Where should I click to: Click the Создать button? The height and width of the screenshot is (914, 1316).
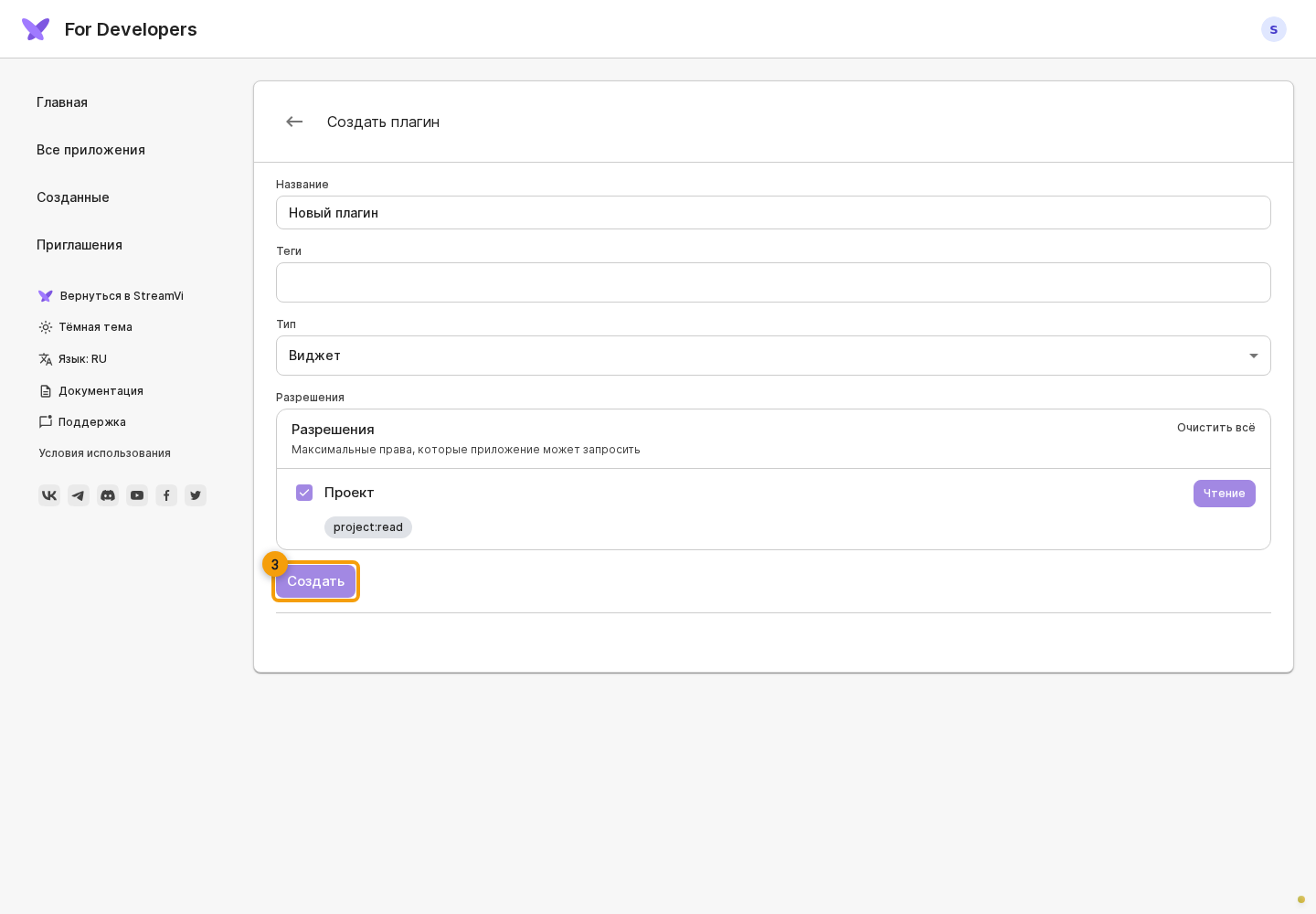[x=315, y=581]
